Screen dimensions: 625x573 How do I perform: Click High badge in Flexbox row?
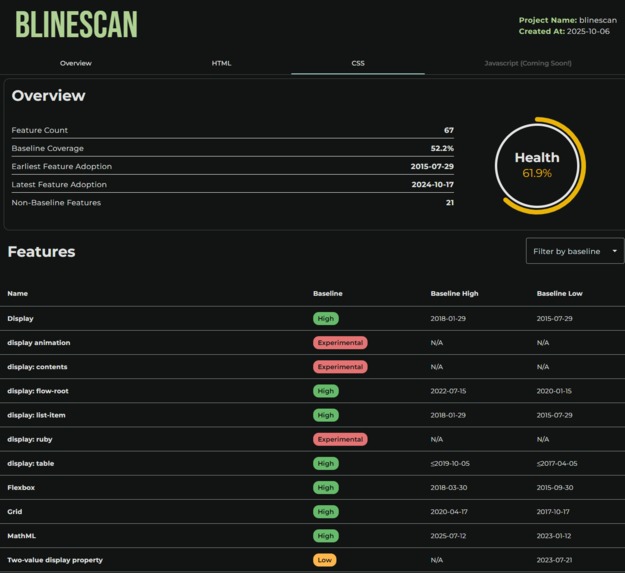(x=326, y=487)
